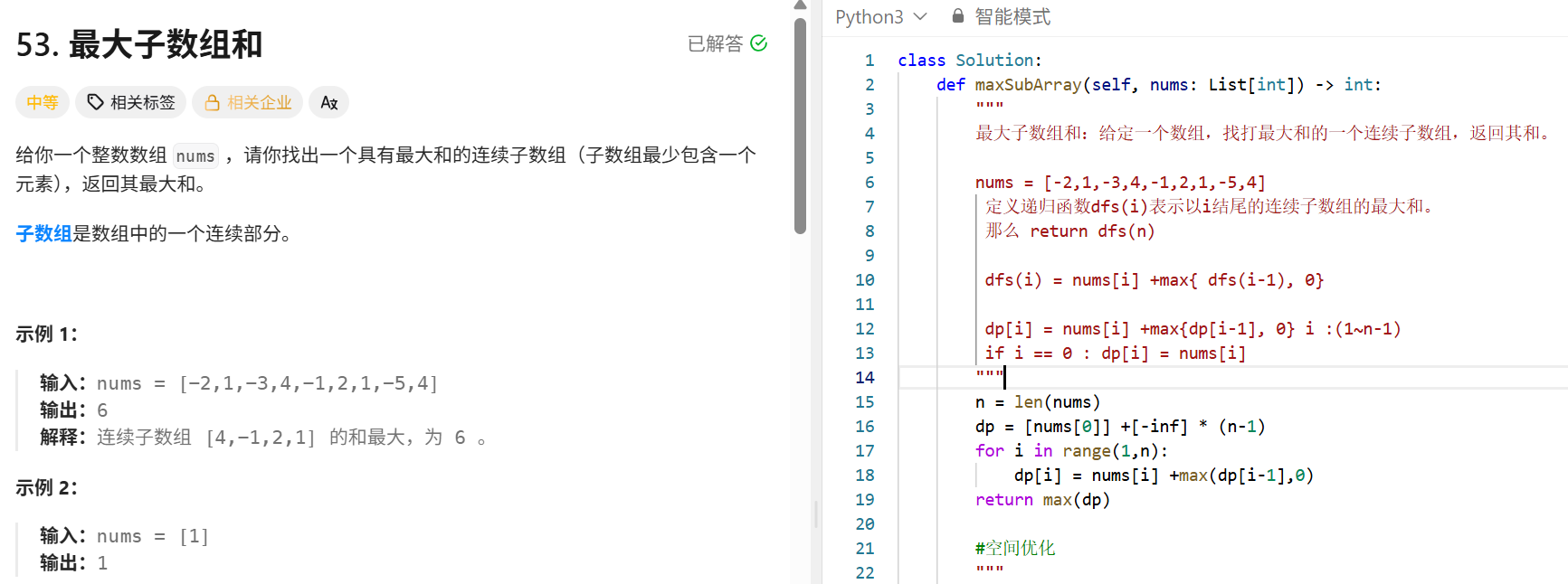Click line number 1 in the editor gutter

(870, 61)
